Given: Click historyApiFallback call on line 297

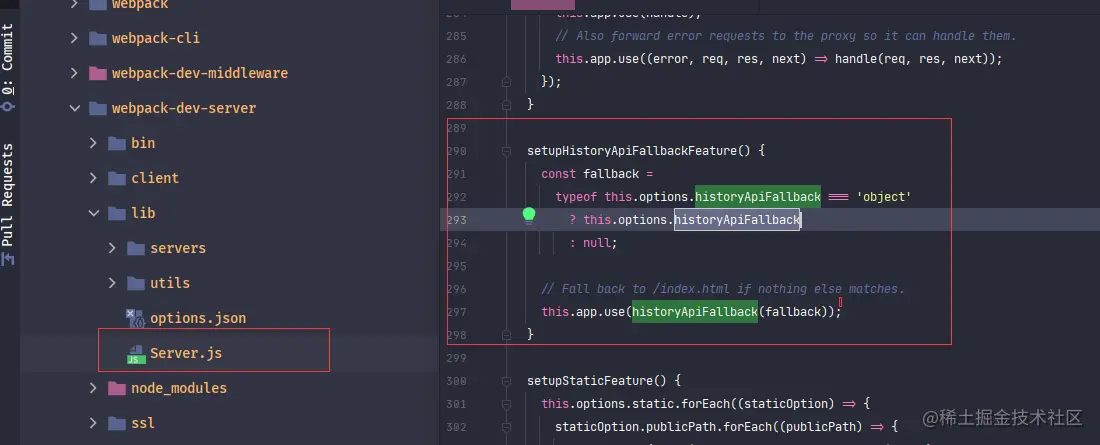Looking at the screenshot, I should 695,312.
